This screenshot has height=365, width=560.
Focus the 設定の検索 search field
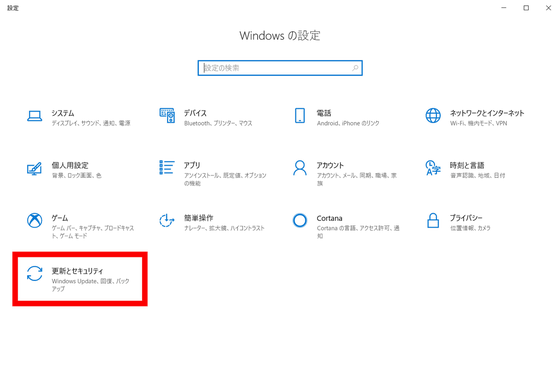tap(280, 68)
